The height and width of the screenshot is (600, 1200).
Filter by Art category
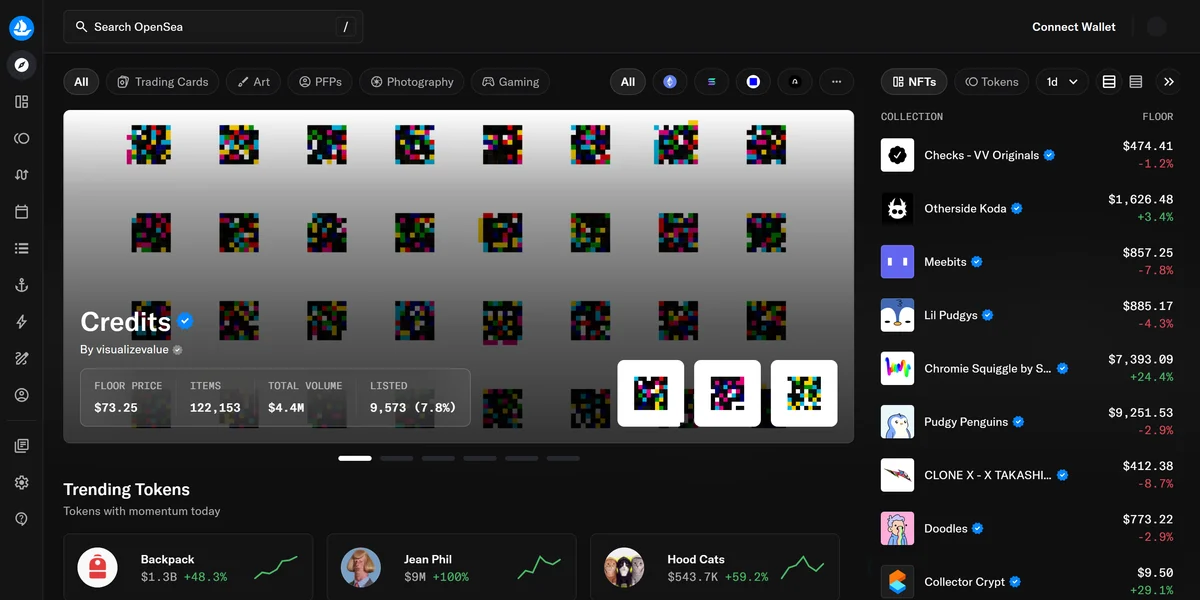tap(253, 82)
